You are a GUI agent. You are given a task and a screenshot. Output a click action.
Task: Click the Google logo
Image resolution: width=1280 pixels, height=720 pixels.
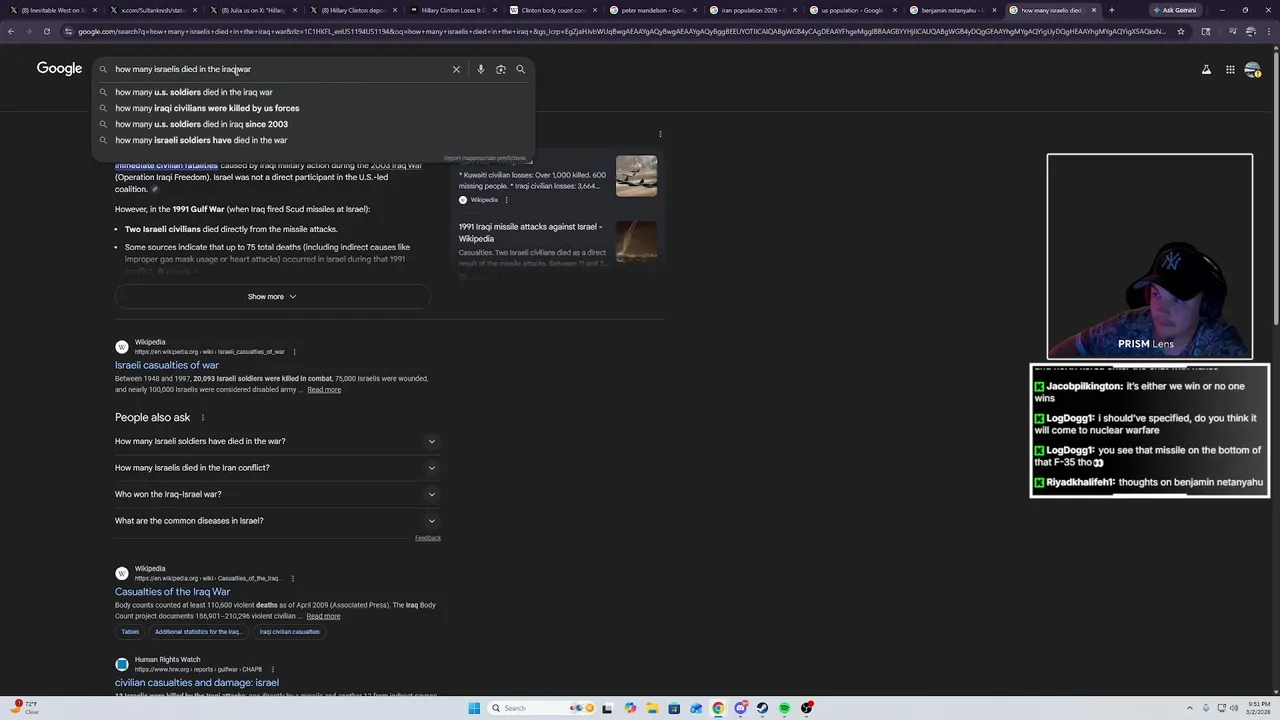[59, 68]
